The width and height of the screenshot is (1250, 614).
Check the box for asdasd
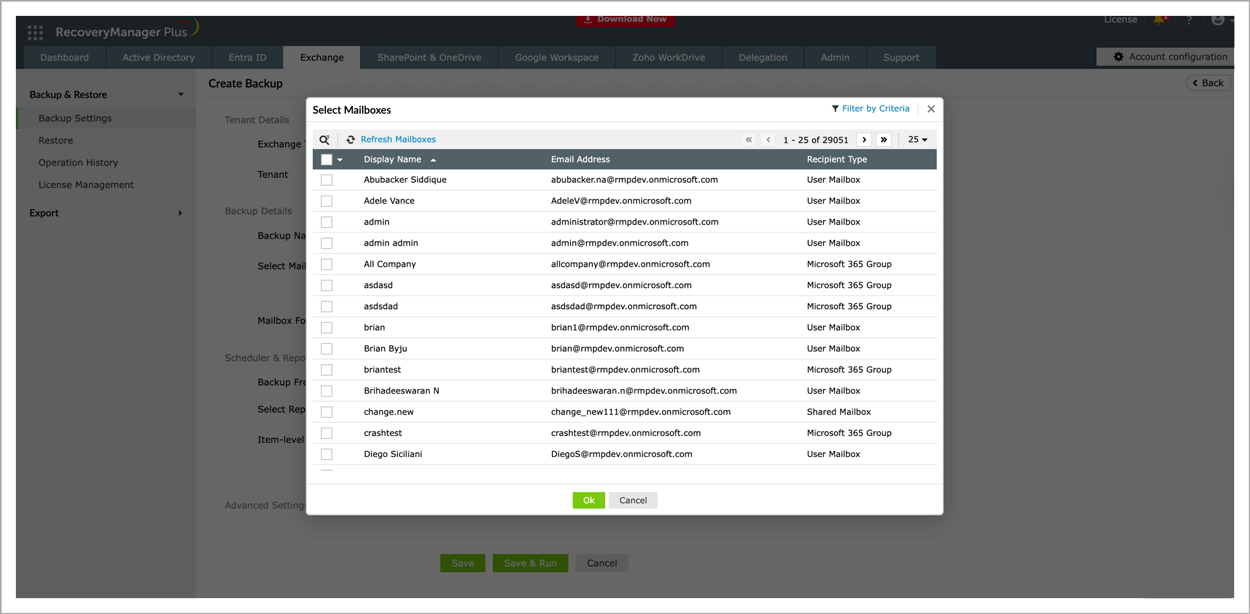(326, 286)
